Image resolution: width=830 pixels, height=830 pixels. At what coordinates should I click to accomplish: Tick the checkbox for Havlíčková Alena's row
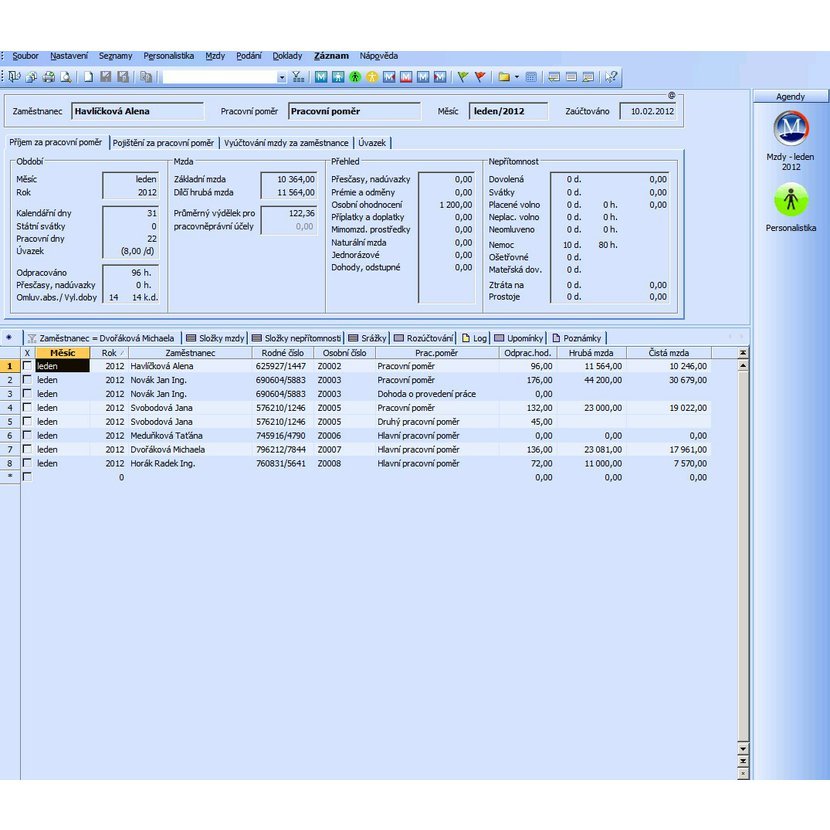27,366
